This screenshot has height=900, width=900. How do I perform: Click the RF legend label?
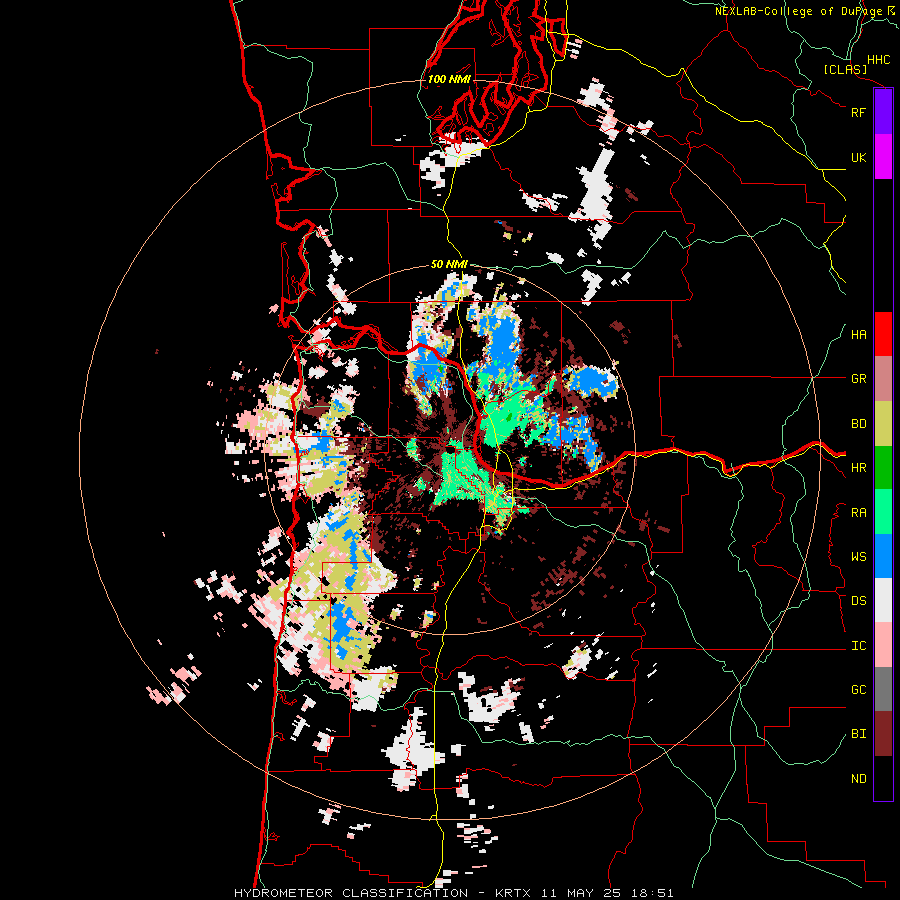click(858, 112)
